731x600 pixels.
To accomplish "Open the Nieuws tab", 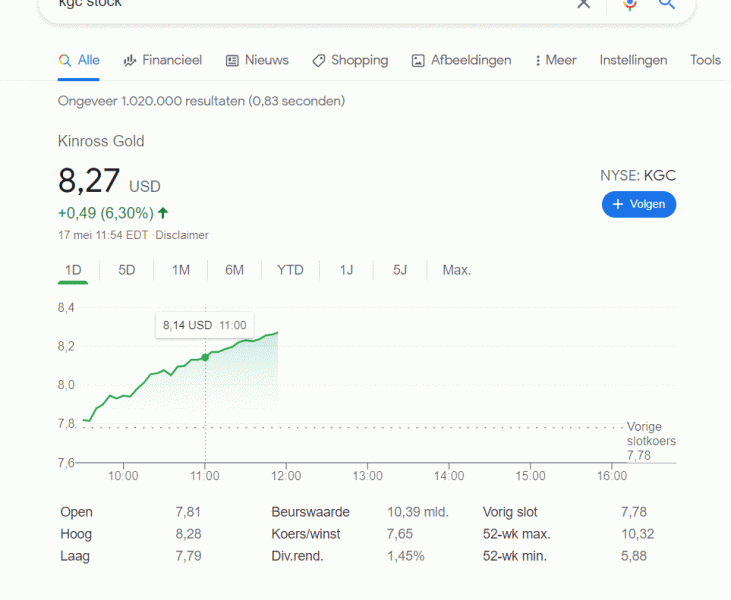I will [257, 60].
